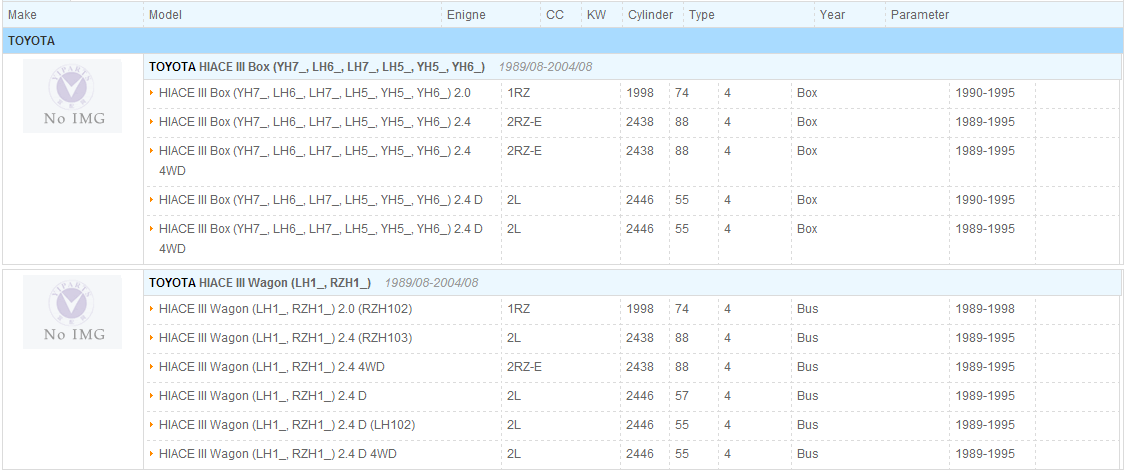Click orange arrow beside Box 2.4 D 4WD
Viewport: 1124px width, 471px height.
152,229
